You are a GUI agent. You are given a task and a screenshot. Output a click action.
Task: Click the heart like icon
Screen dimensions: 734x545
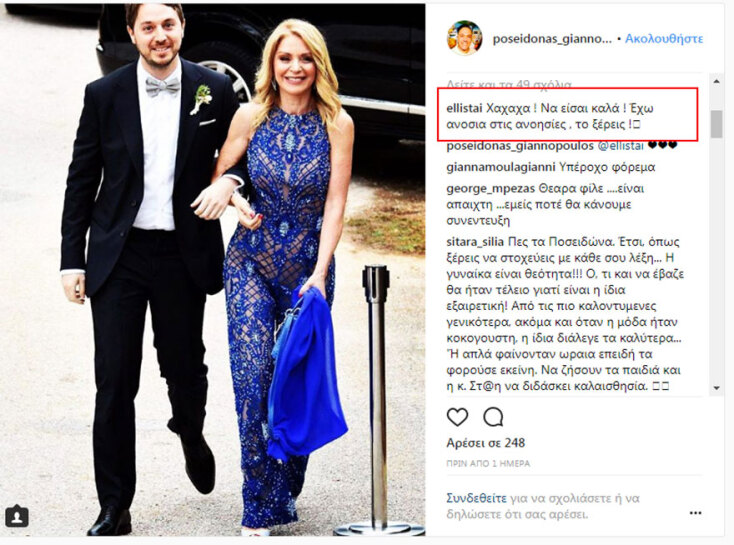[457, 416]
